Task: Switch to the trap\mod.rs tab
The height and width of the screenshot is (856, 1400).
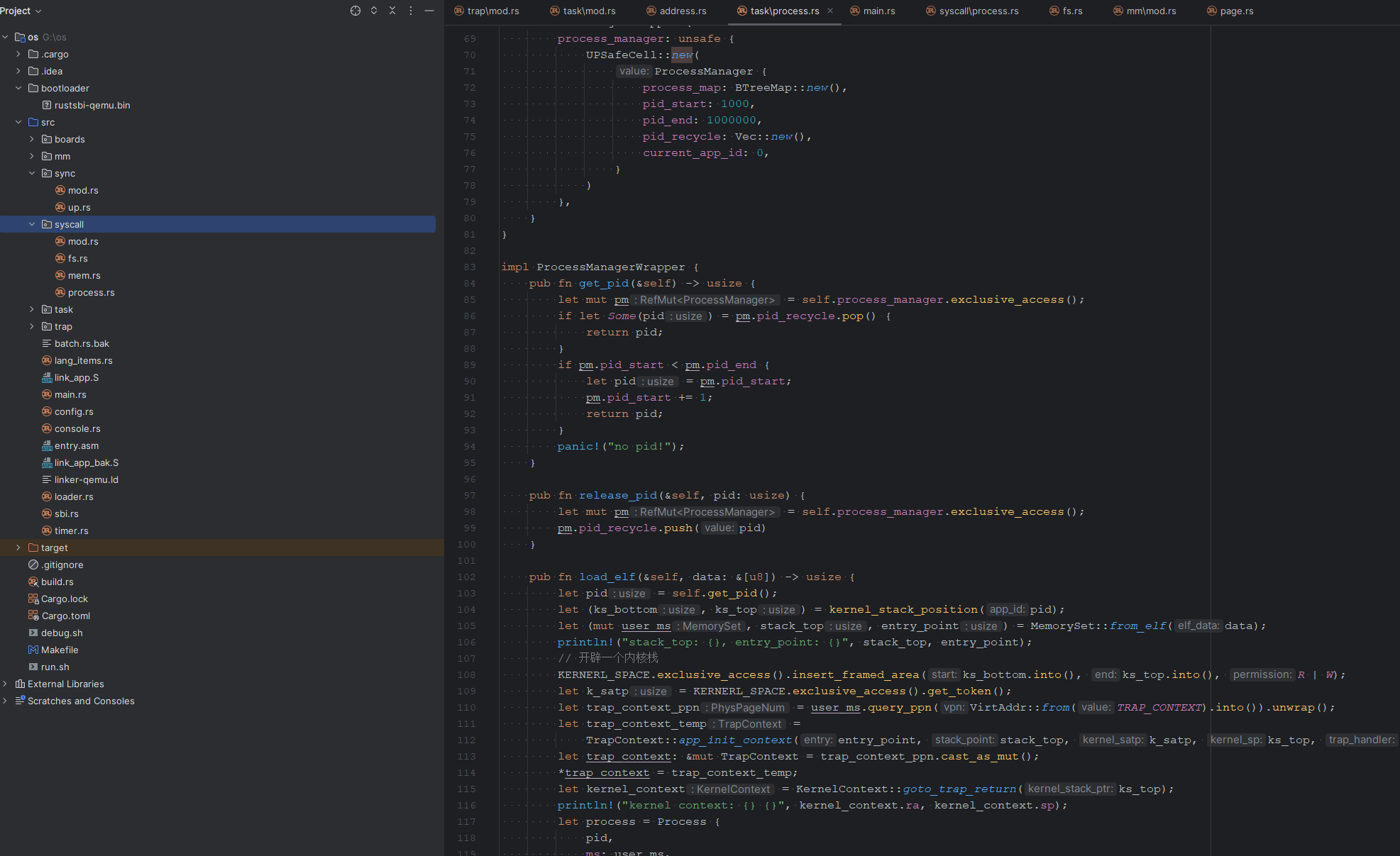Action: pos(487,11)
